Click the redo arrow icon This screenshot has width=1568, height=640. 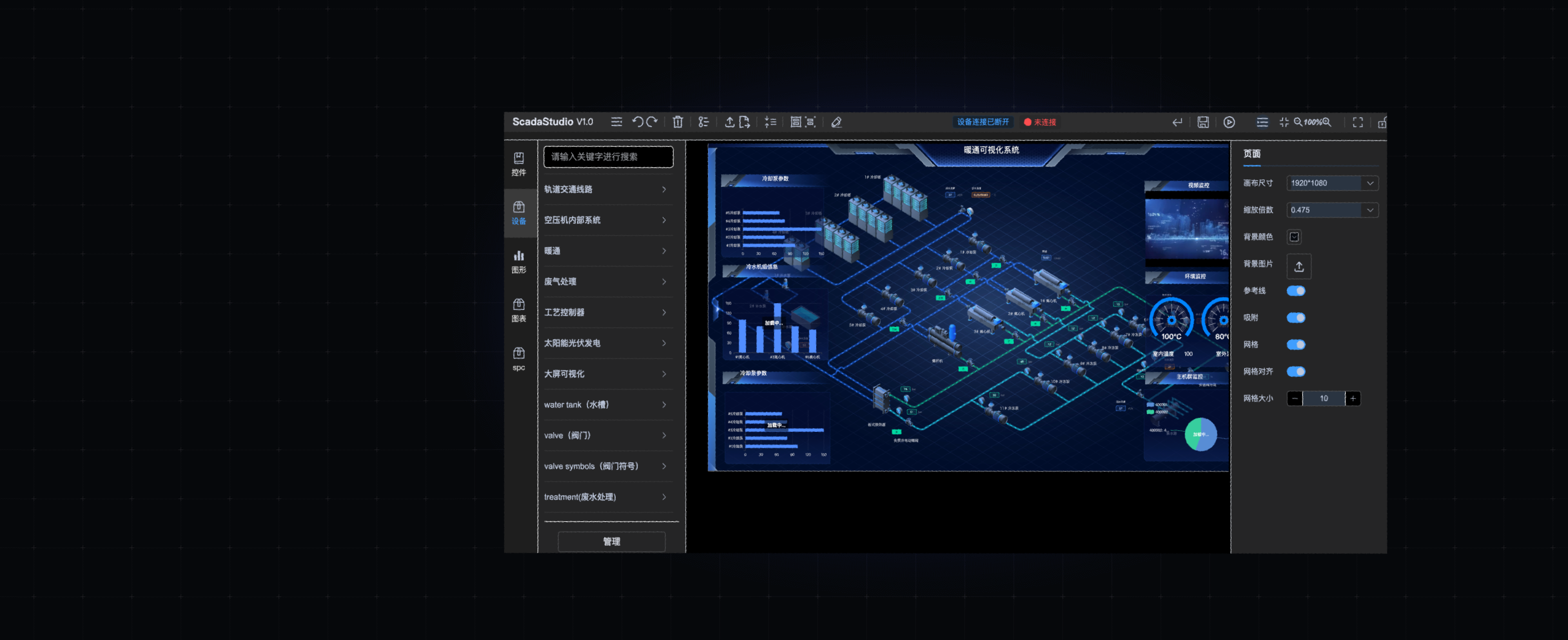pyautogui.click(x=652, y=122)
